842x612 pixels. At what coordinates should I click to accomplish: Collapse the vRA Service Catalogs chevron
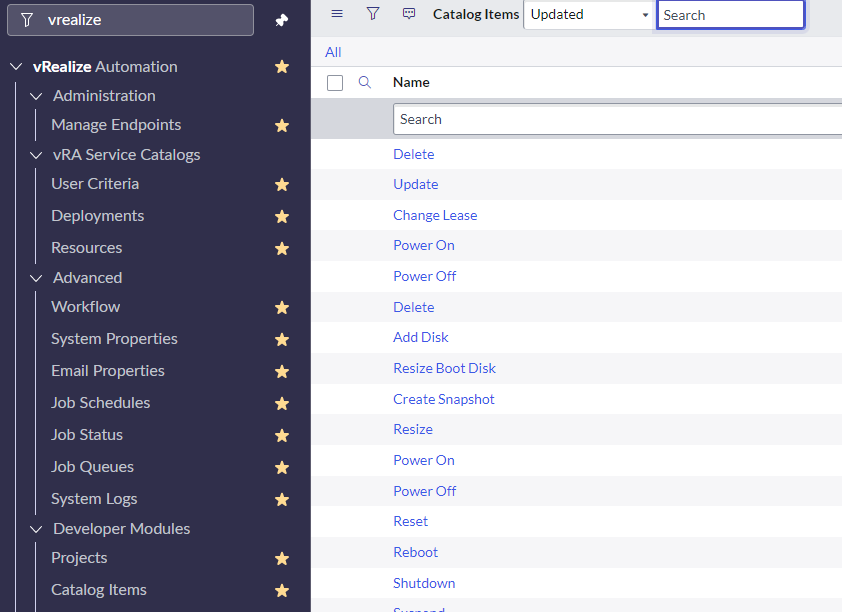(36, 155)
